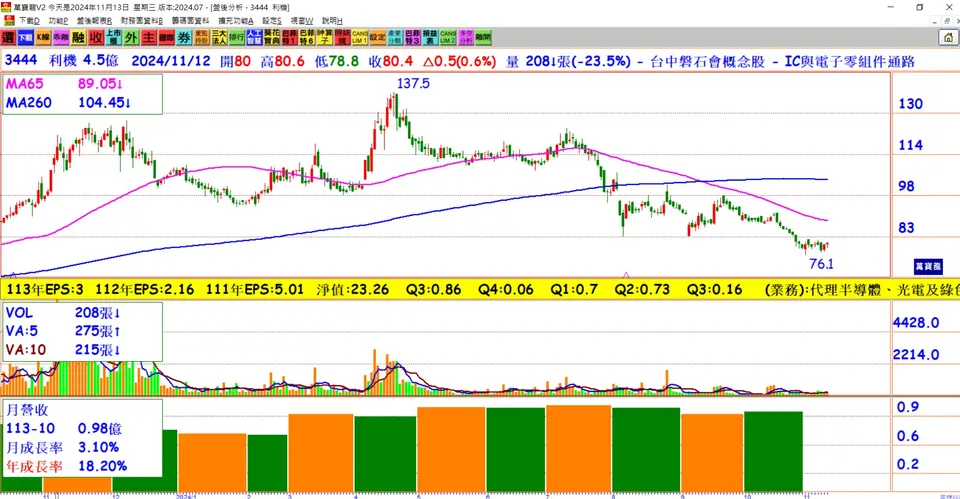This screenshot has width=960, height=499.
Task: Click the red 收 toolbar icon
Action: click(x=96, y=37)
